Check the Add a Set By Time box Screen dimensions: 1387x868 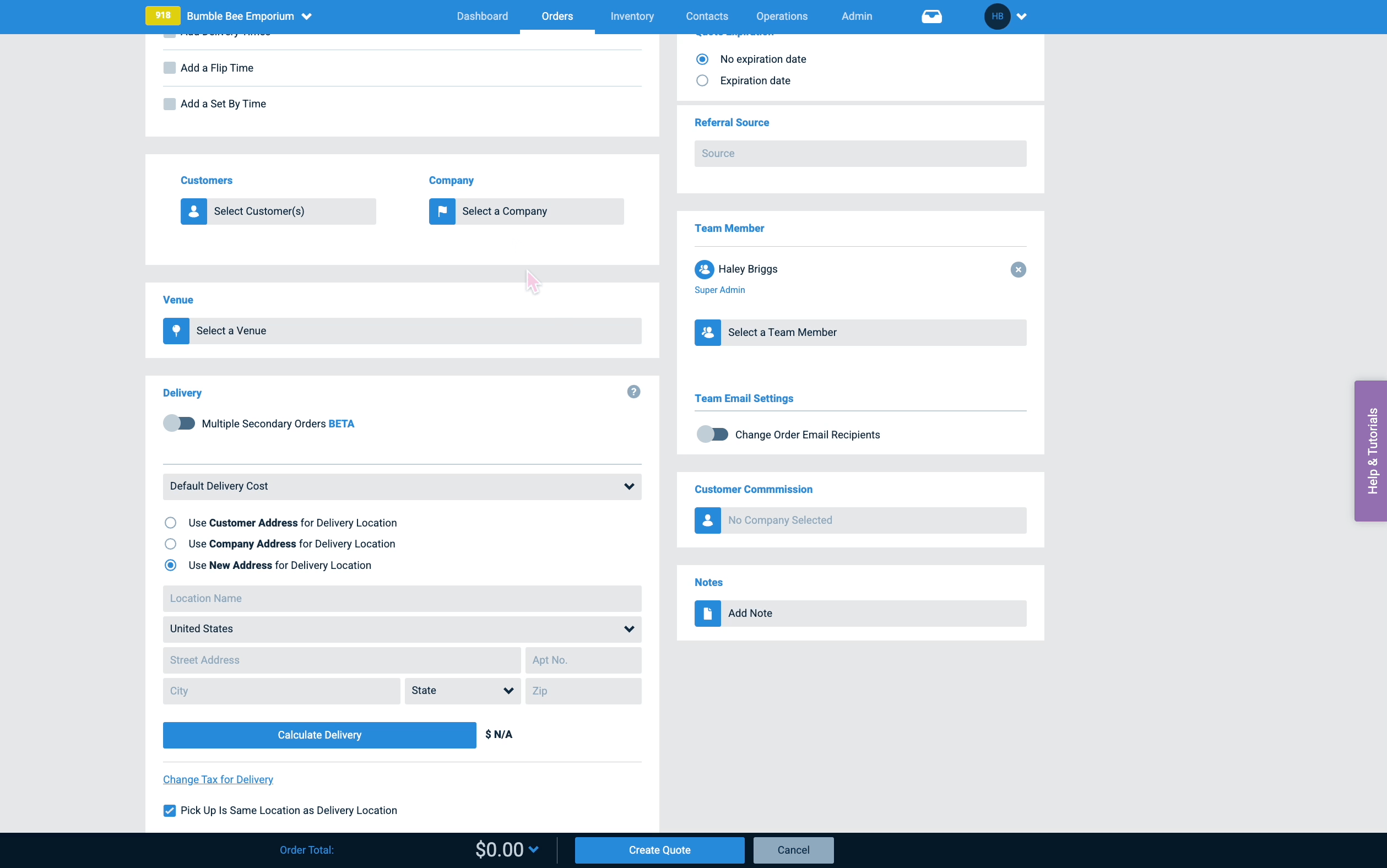169,104
